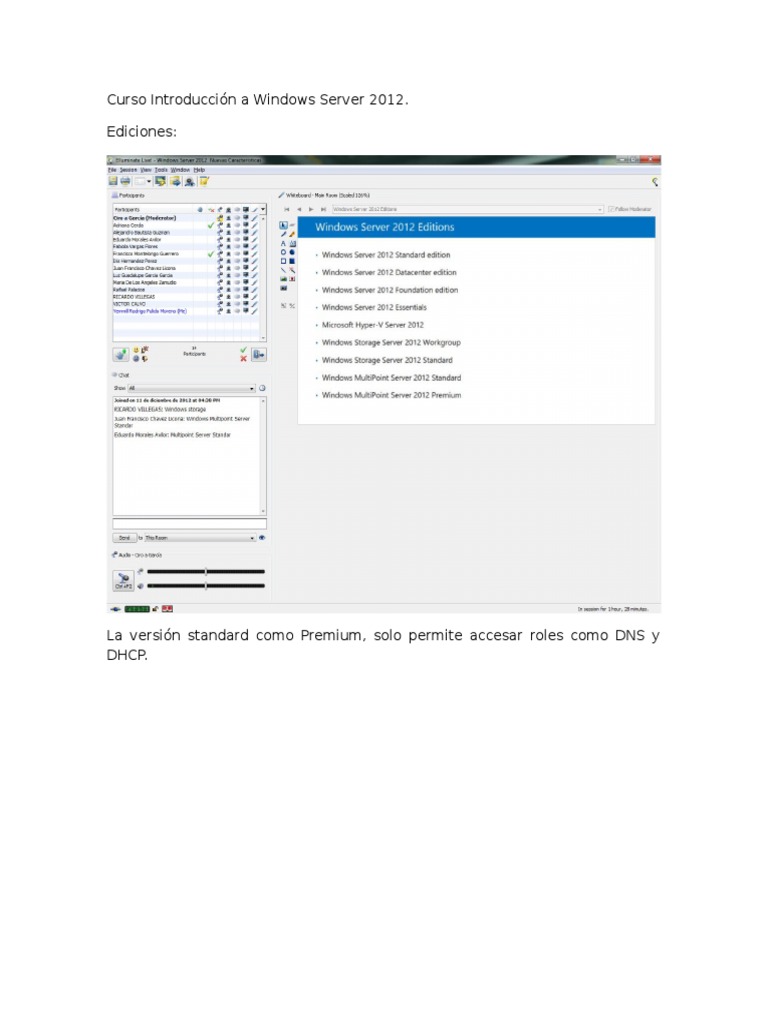Click 'Microsoft Hyper-V Server 2012' text
Screen dimensions: 768x1024
click(373, 325)
